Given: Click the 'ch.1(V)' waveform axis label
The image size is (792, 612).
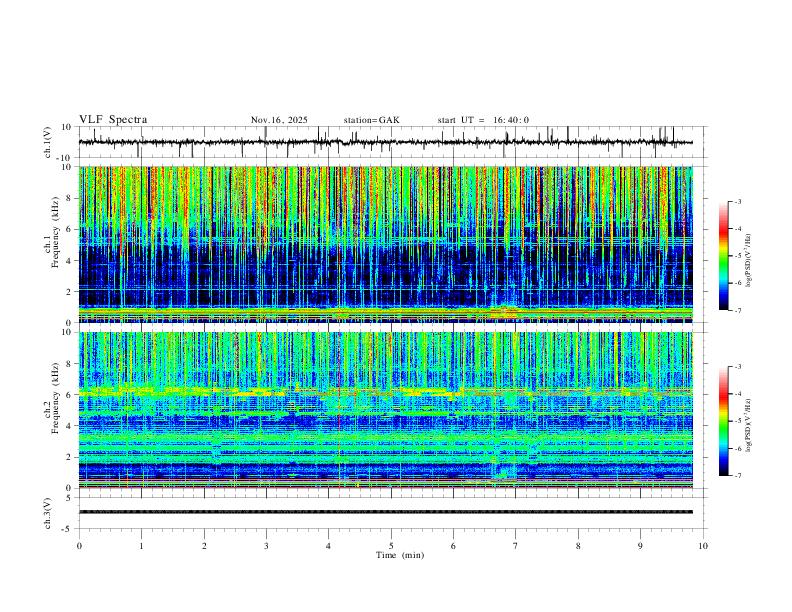Looking at the screenshot, I should [48, 142].
